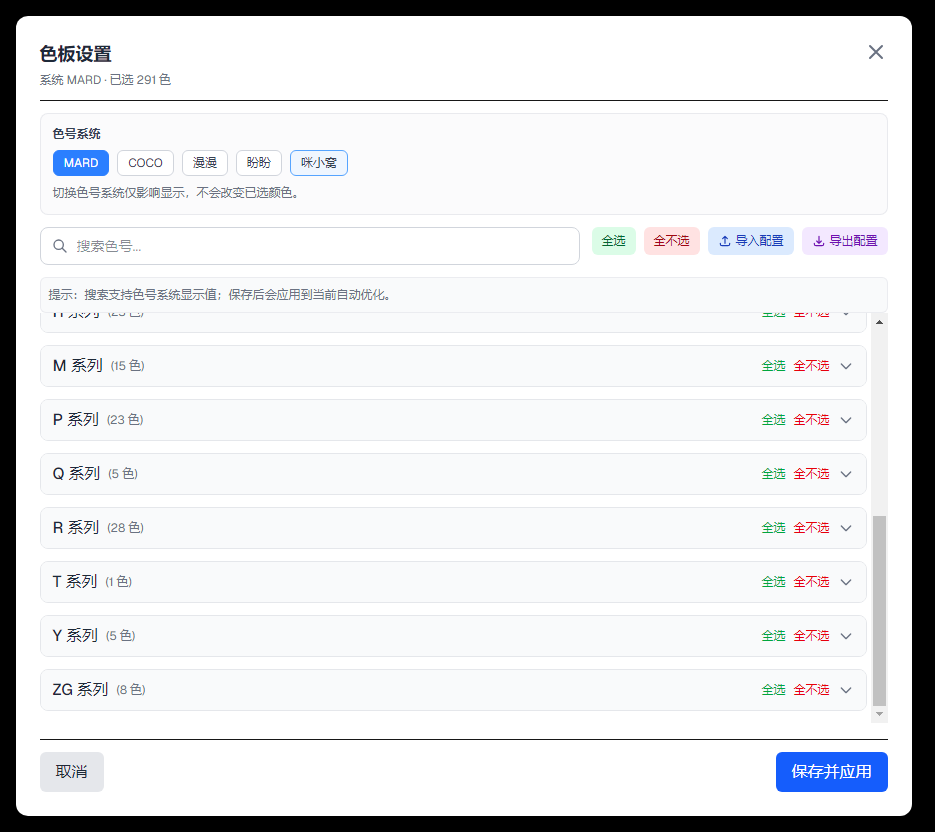
Task: Switch to 漫漫 color system
Action: (205, 163)
